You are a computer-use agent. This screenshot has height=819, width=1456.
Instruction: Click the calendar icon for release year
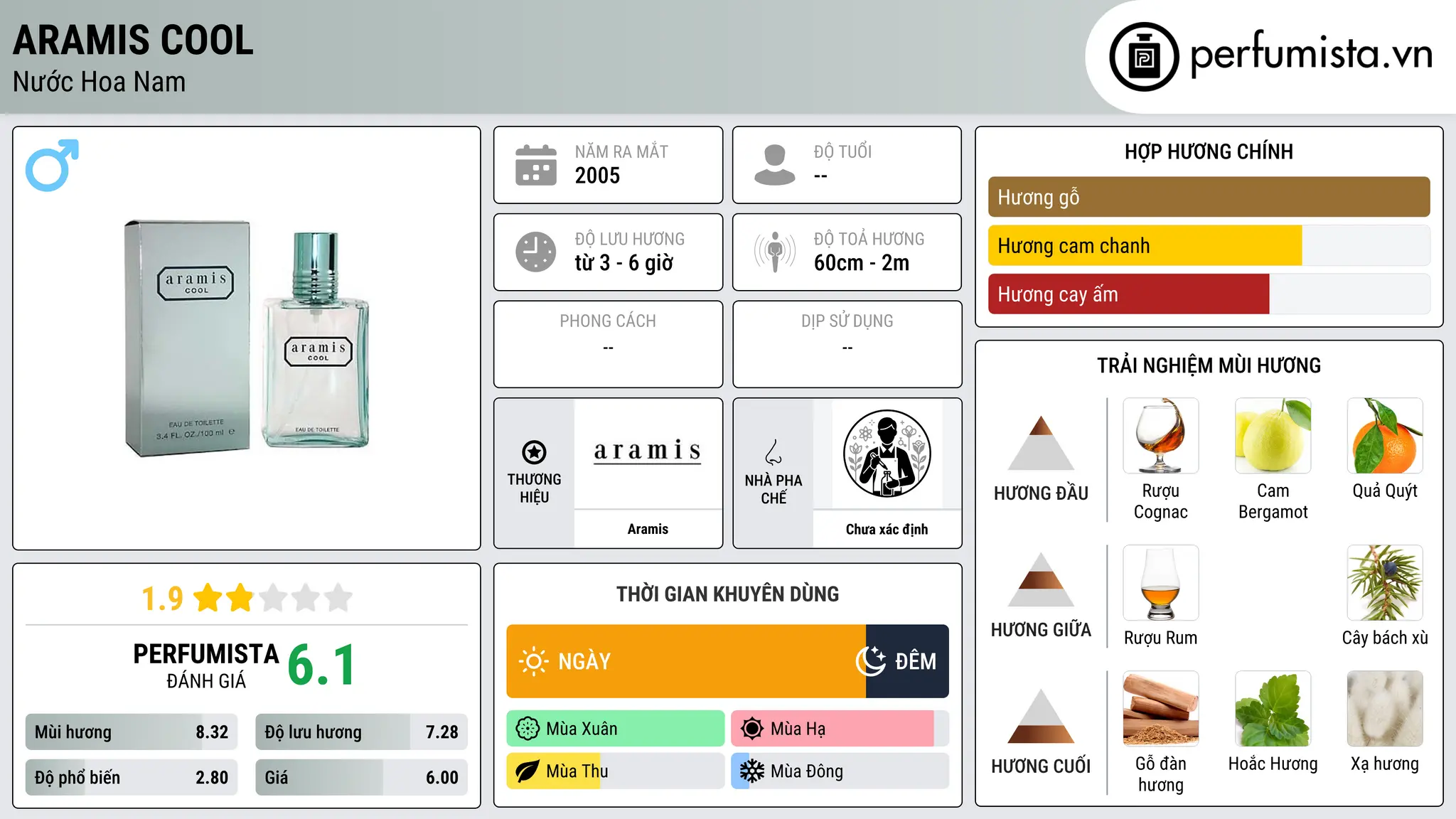coord(536,165)
